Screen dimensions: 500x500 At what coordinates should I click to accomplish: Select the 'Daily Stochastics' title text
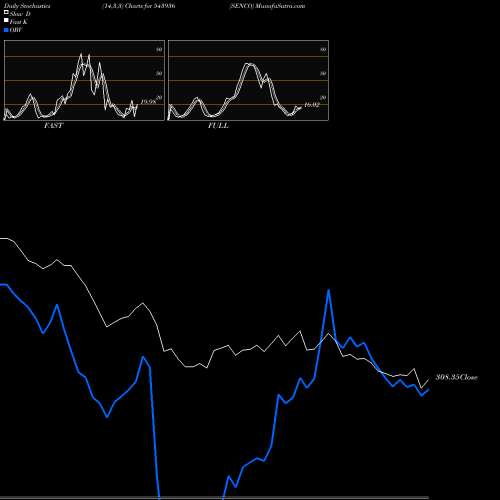[x=27, y=6]
